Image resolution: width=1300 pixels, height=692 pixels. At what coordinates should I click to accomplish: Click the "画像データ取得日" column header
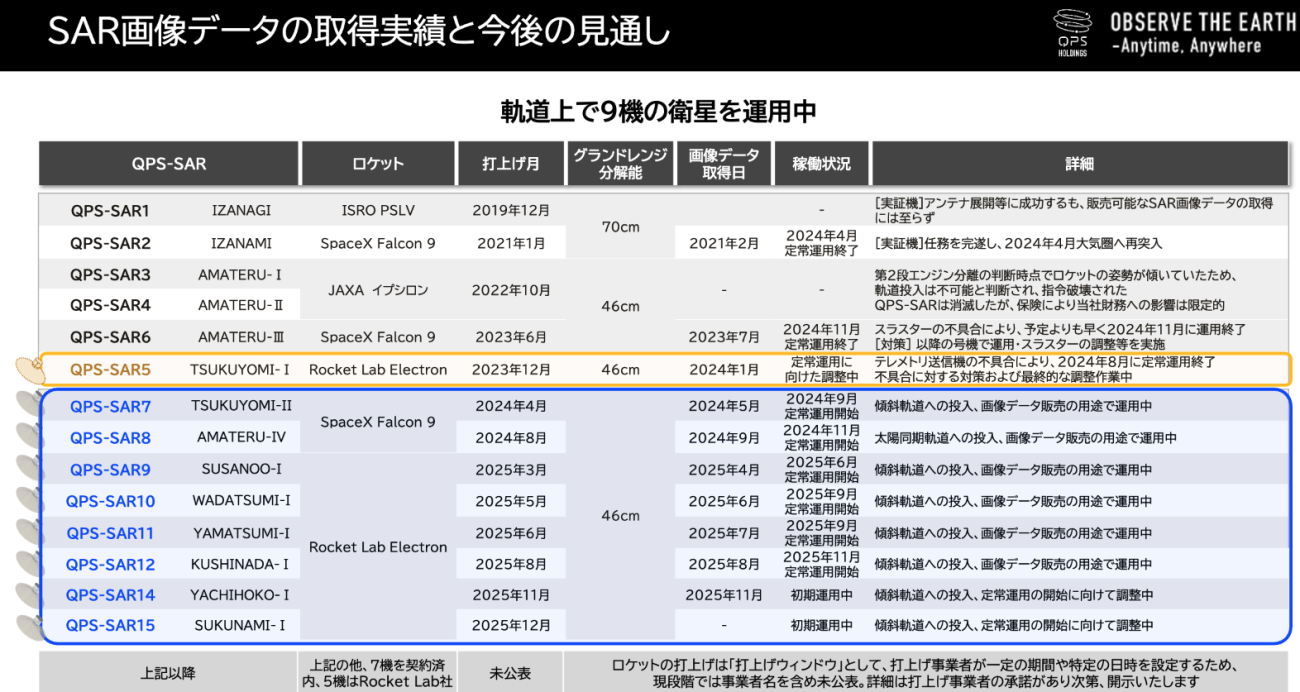[723, 163]
